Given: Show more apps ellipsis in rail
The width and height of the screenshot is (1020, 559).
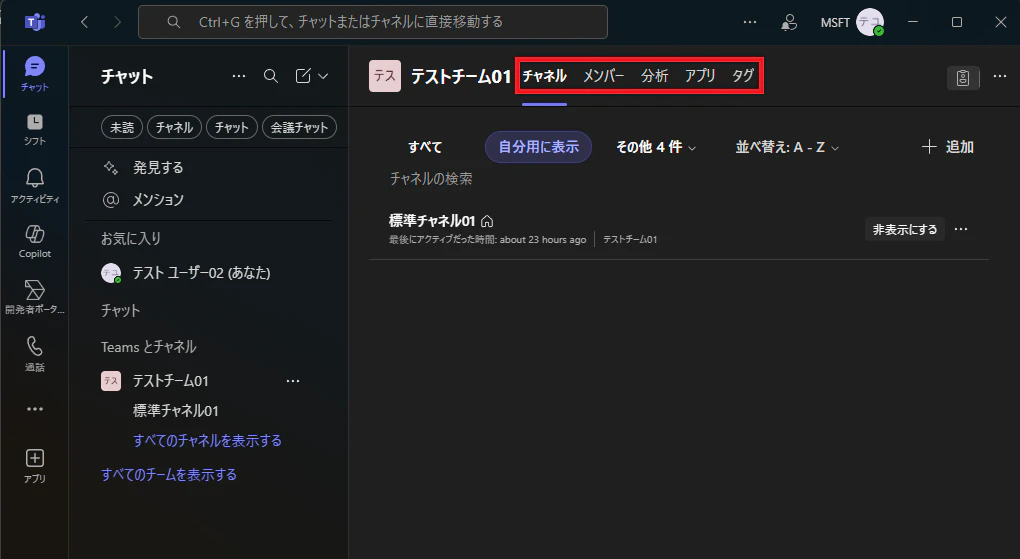Looking at the screenshot, I should click(x=34, y=409).
